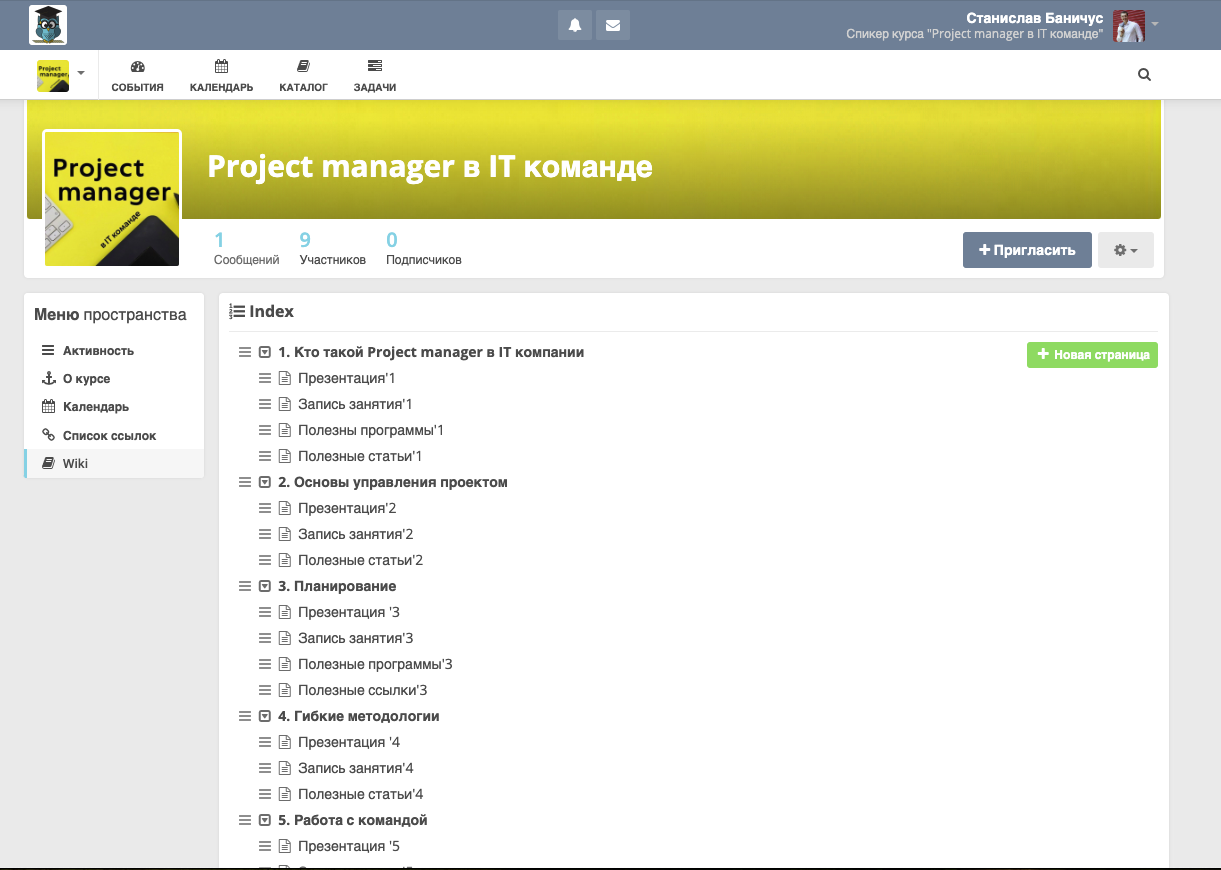
Task: Open notifications bell icon
Action: click(x=575, y=25)
